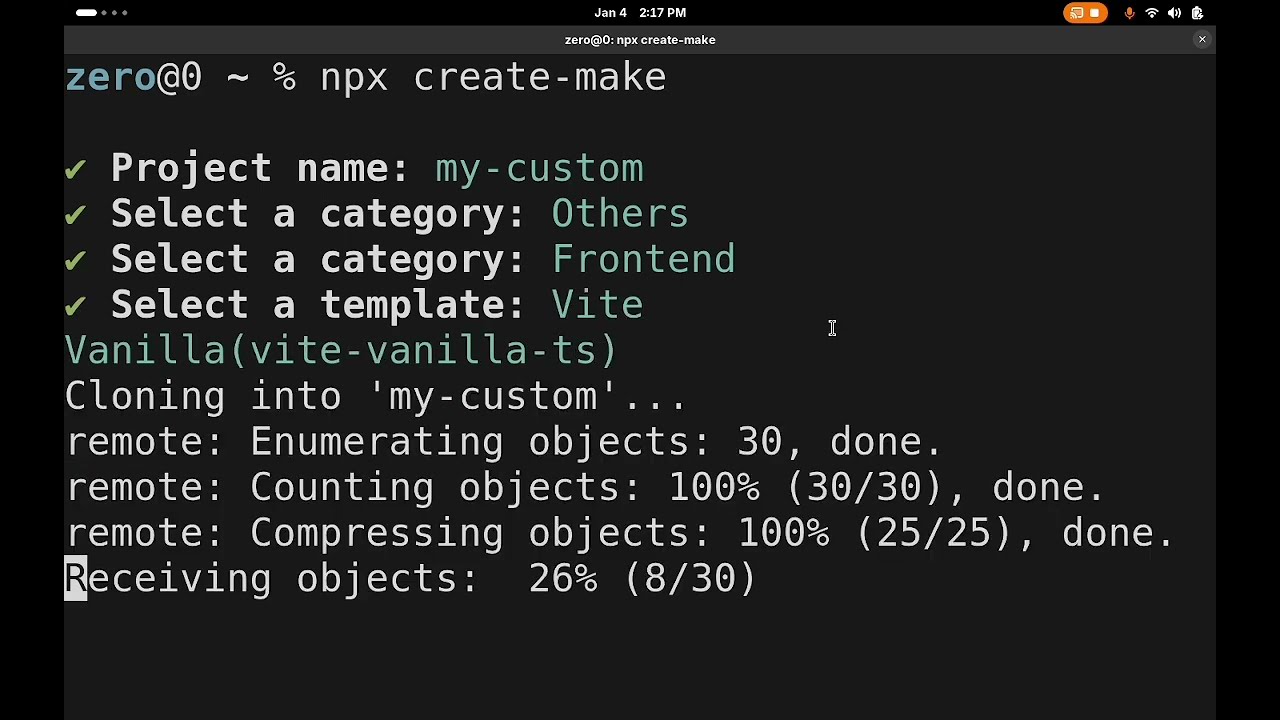Open the microphone indicator in top bar
The image size is (1280, 720).
pos(1130,13)
